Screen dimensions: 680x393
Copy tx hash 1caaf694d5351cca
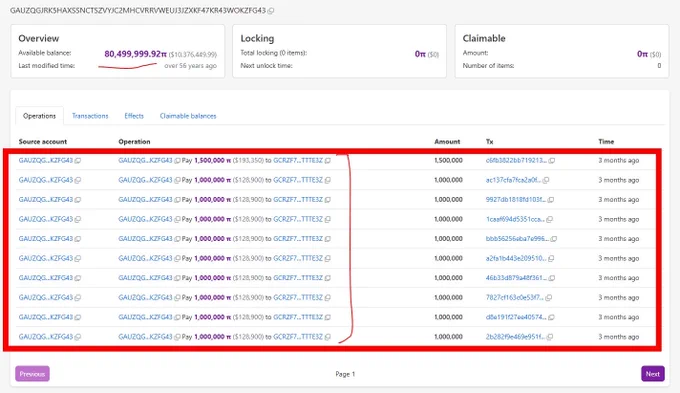click(549, 219)
